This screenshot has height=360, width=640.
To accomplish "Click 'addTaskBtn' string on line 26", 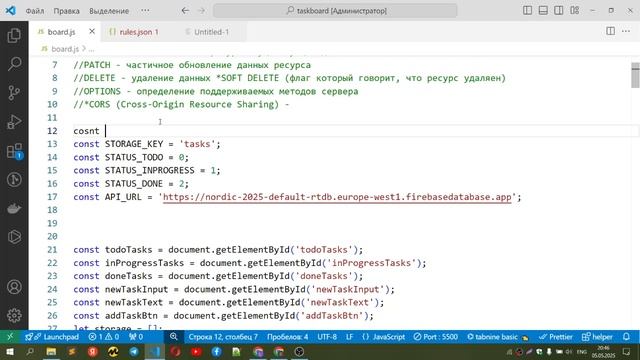I will [x=331, y=316].
